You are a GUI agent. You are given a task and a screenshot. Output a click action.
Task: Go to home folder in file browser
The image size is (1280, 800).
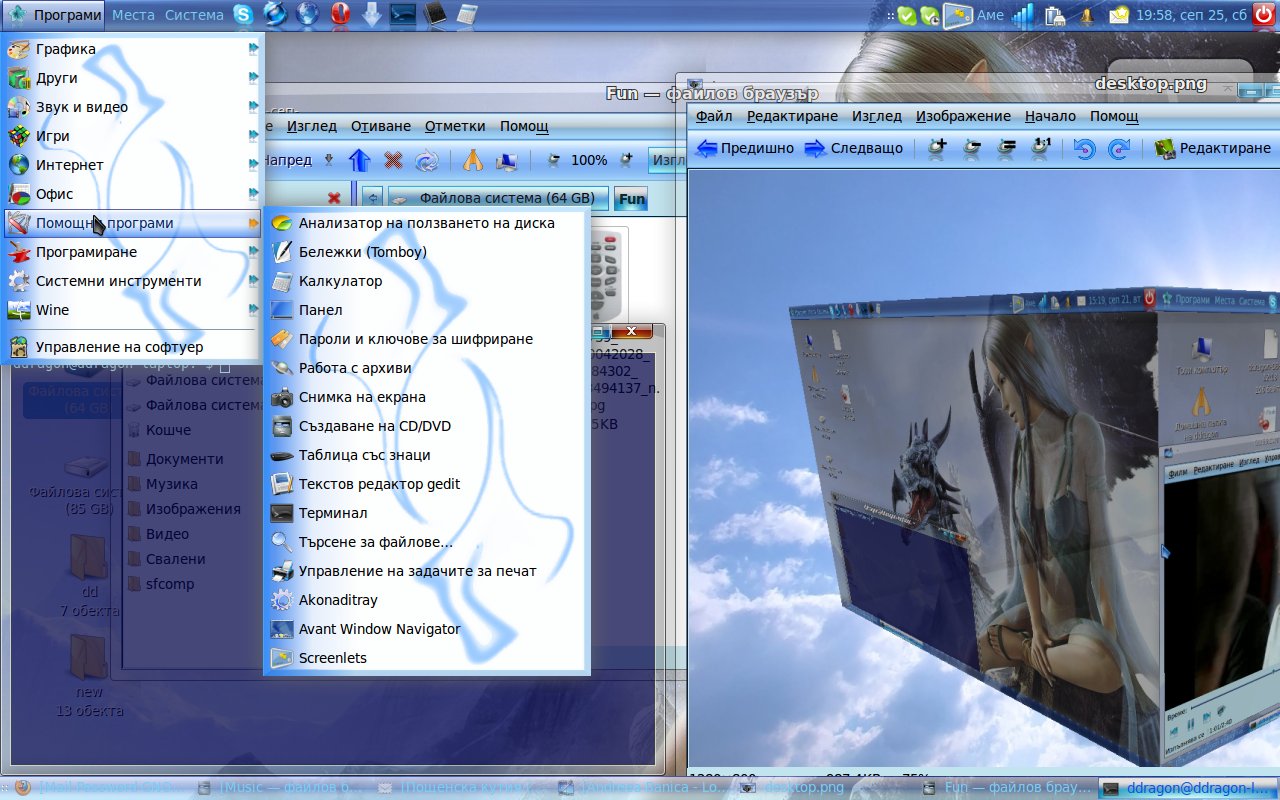tap(474, 160)
